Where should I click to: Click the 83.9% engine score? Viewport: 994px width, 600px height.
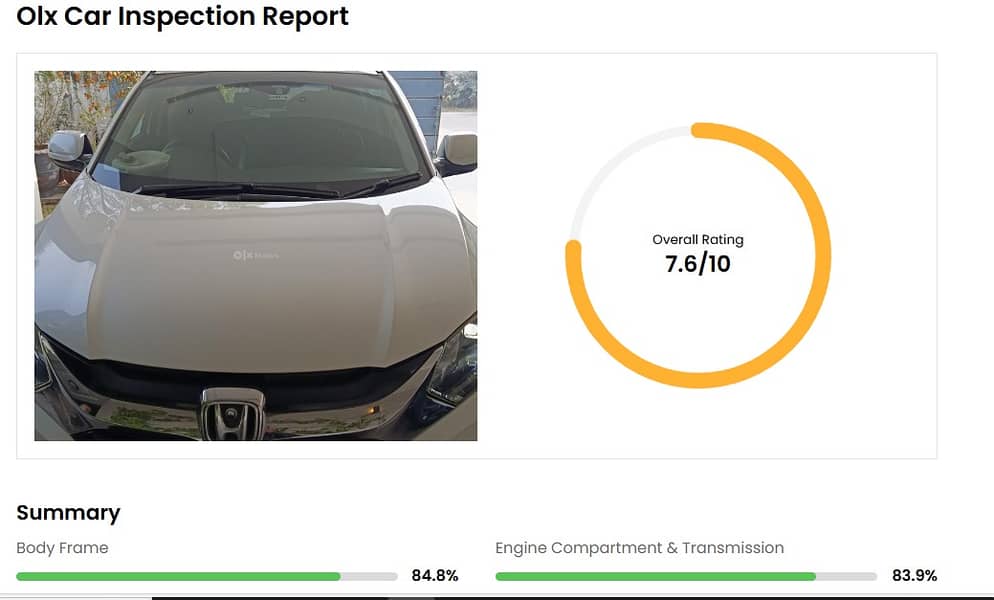tap(914, 576)
